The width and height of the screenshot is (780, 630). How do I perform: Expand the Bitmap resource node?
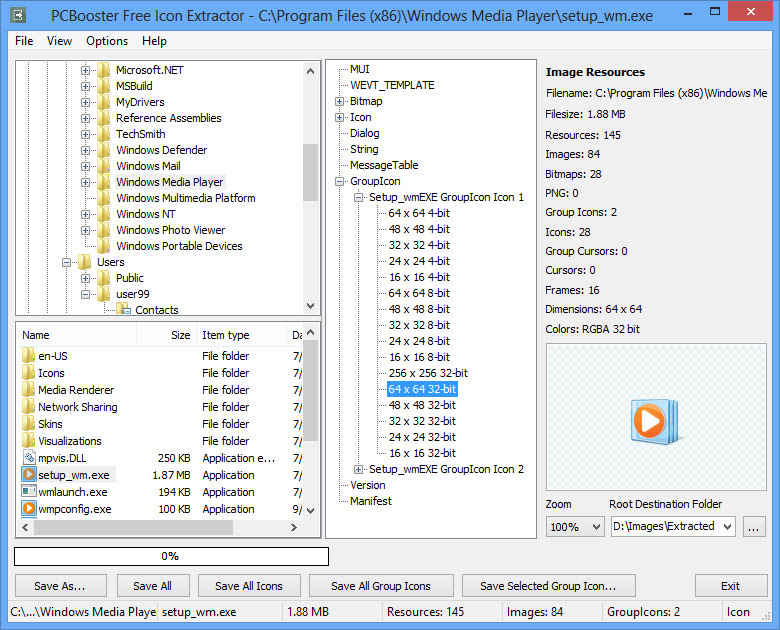click(x=339, y=102)
